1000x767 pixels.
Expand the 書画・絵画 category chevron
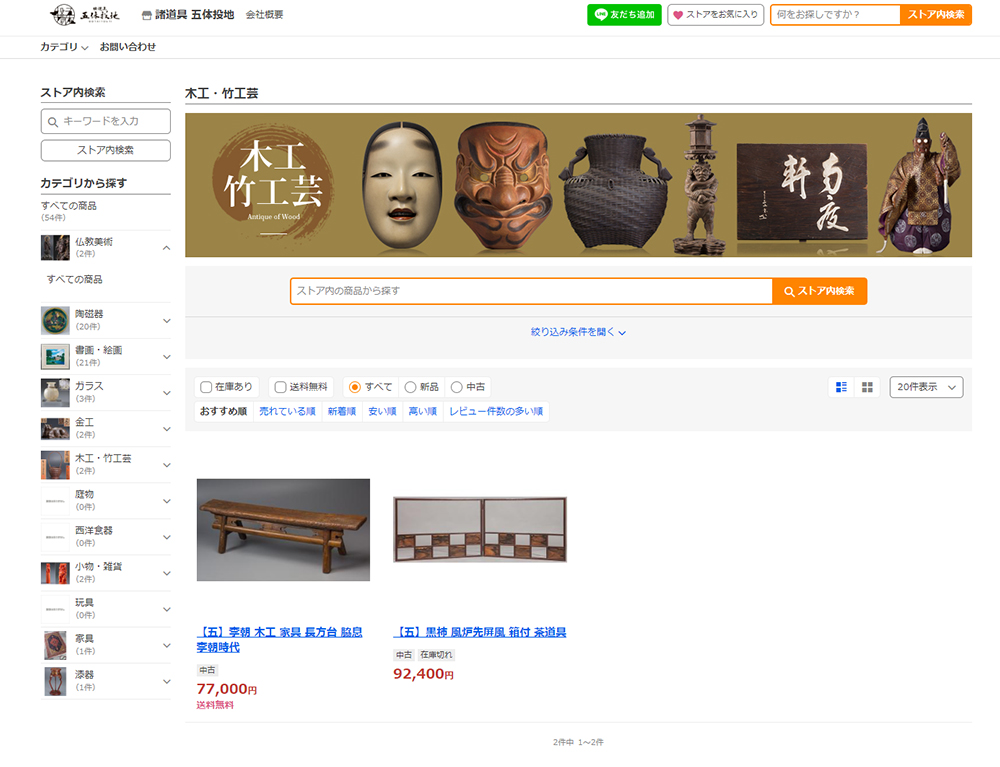click(x=166, y=357)
